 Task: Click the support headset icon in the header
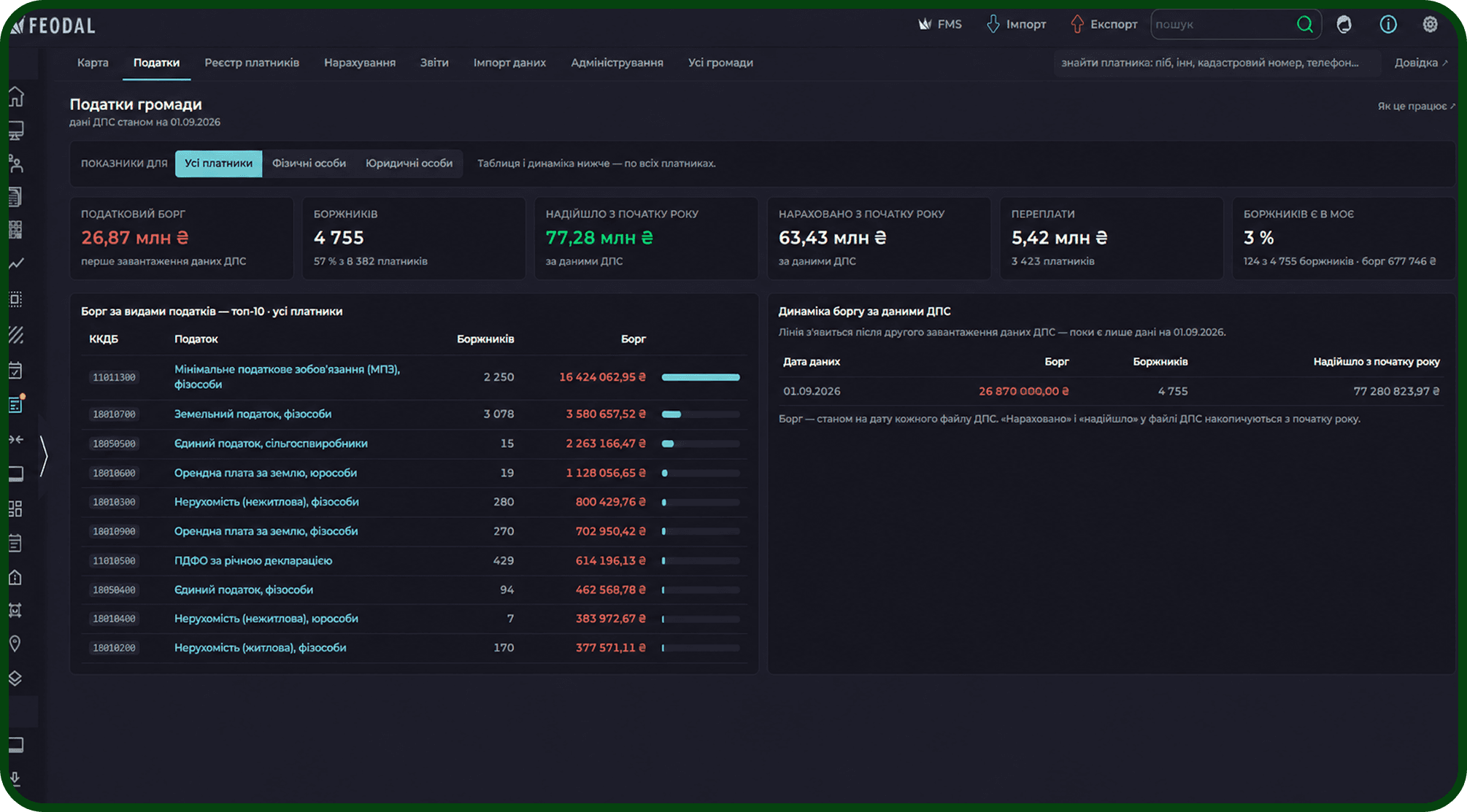click(x=1344, y=24)
